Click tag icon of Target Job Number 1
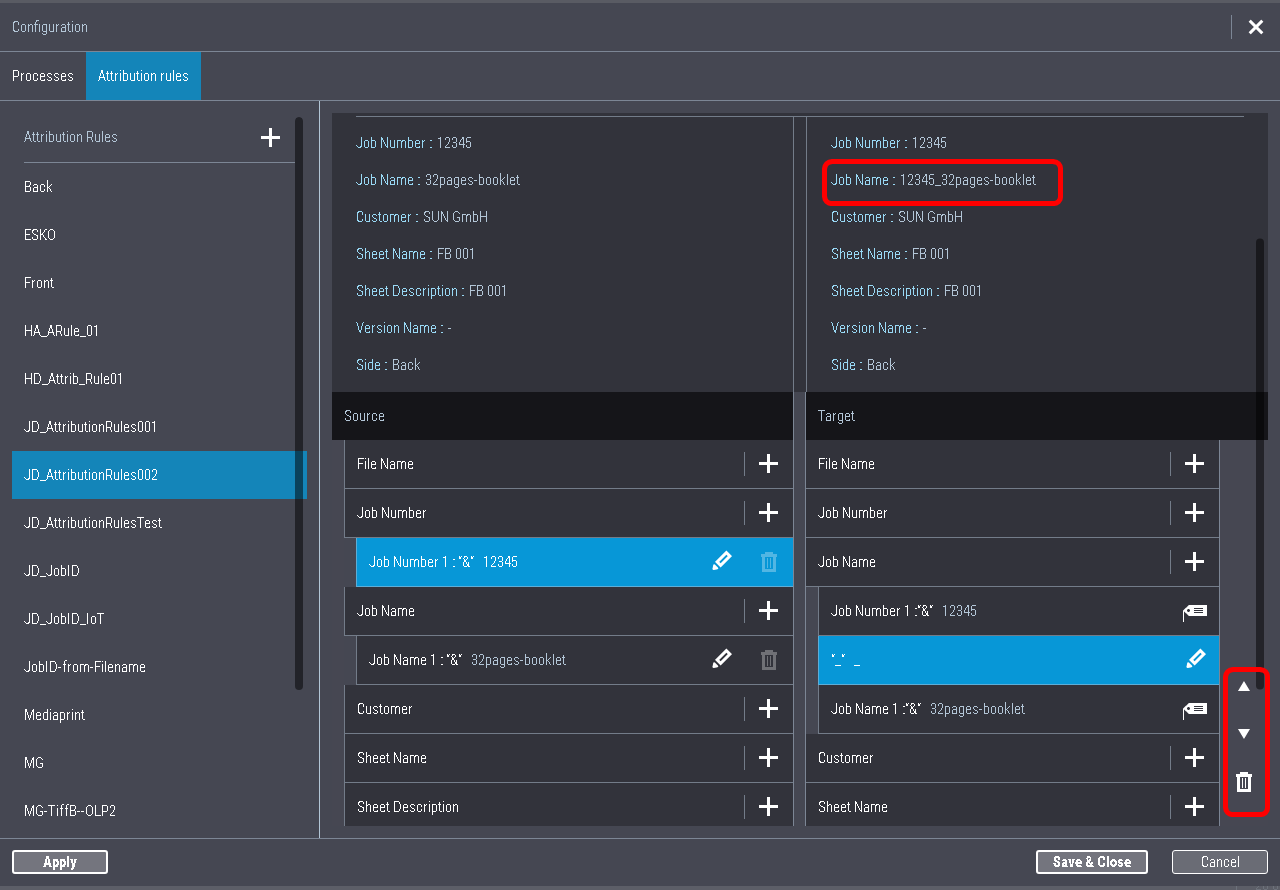The image size is (1280, 890). click(1195, 611)
